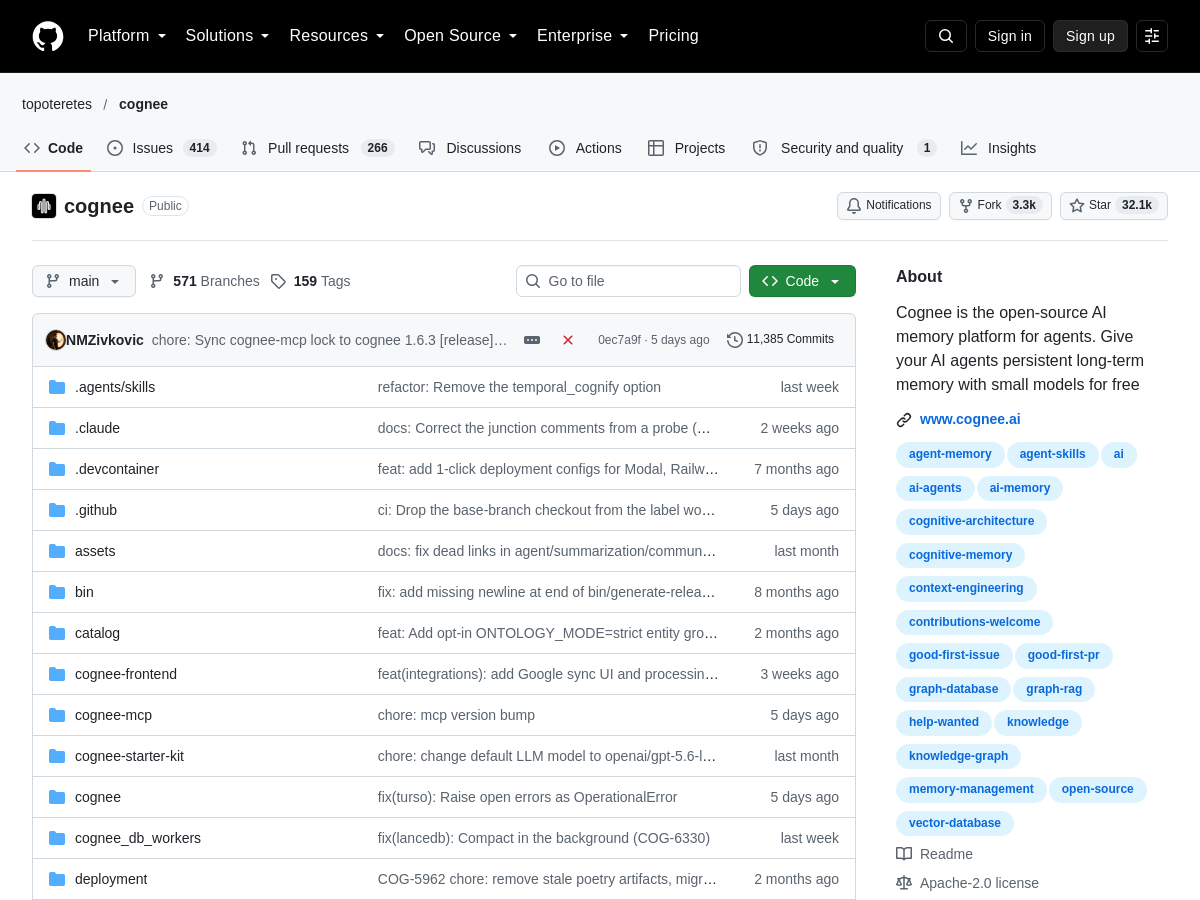Open the .claude folder icon
Image resolution: width=1200 pixels, height=900 pixels.
57,428
